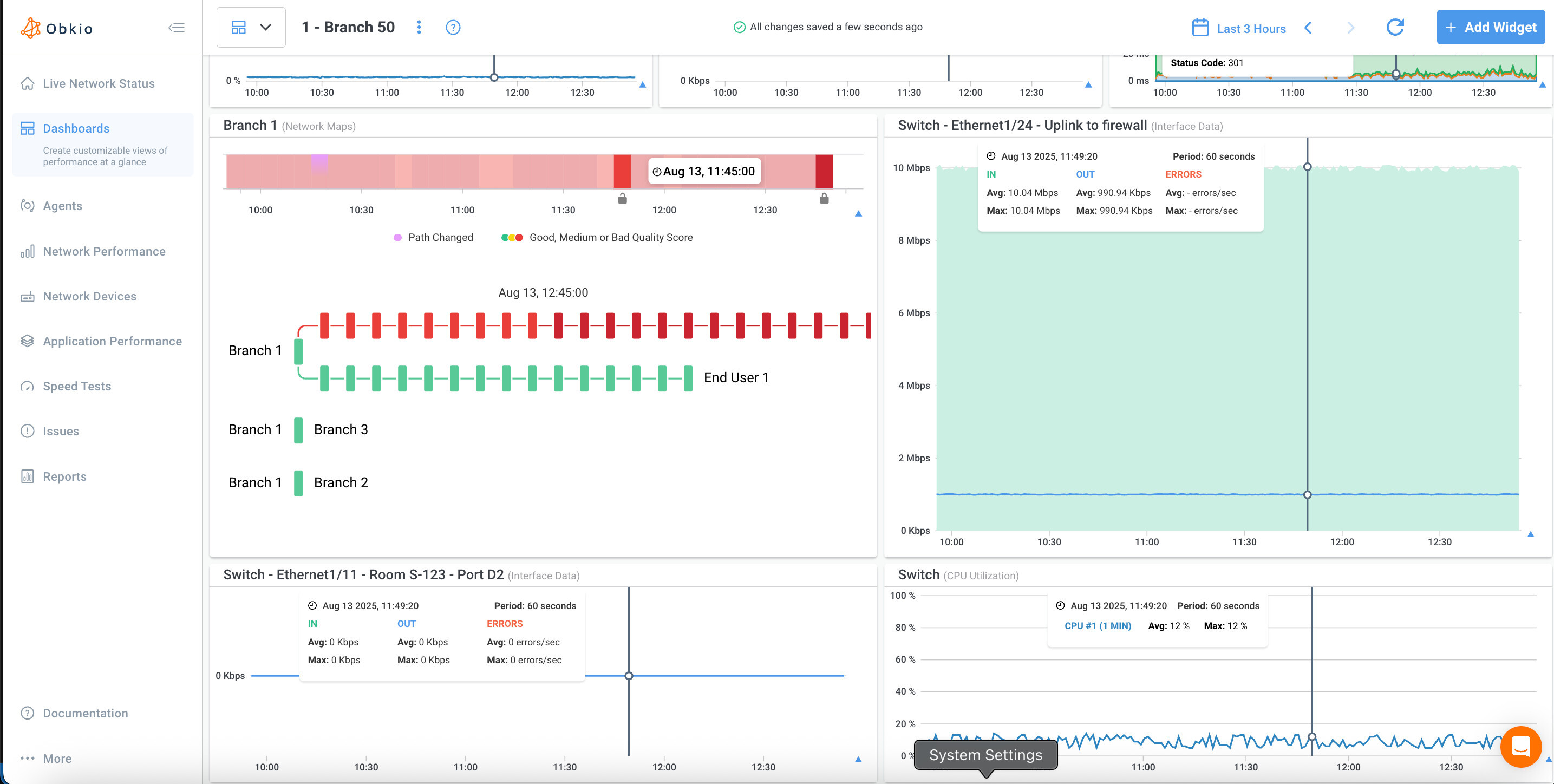Toggle the left lock marker on Branch 1 timeline
This screenshot has width=1554, height=784.
622,198
